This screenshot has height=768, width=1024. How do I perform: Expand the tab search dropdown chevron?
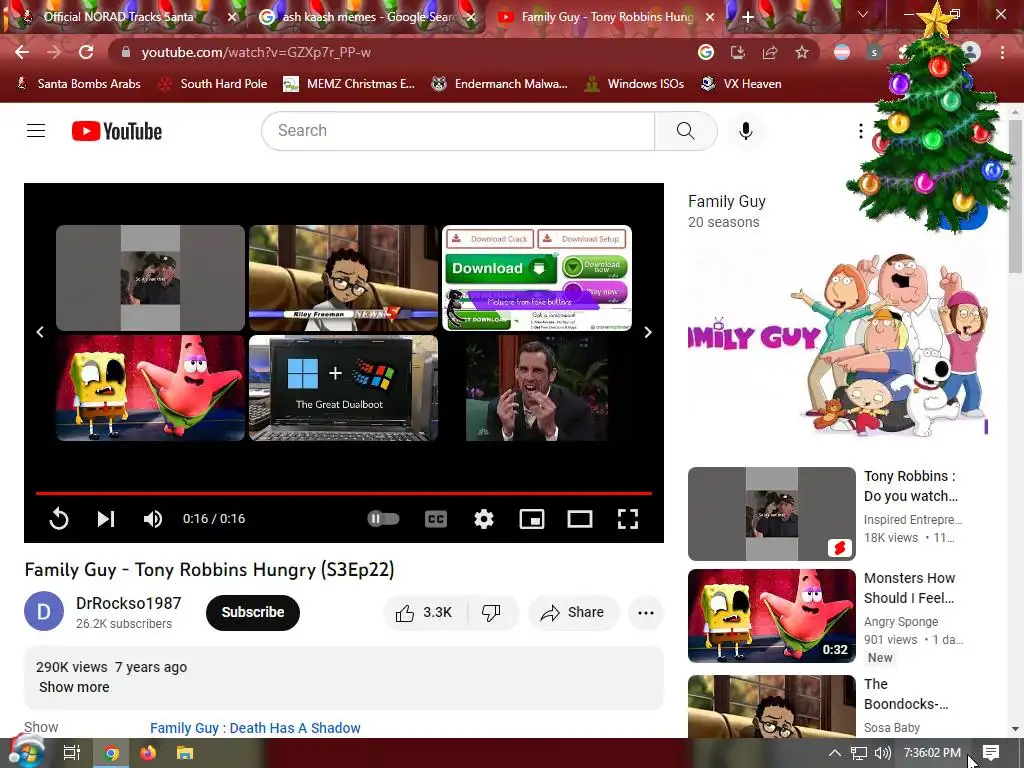pos(862,14)
